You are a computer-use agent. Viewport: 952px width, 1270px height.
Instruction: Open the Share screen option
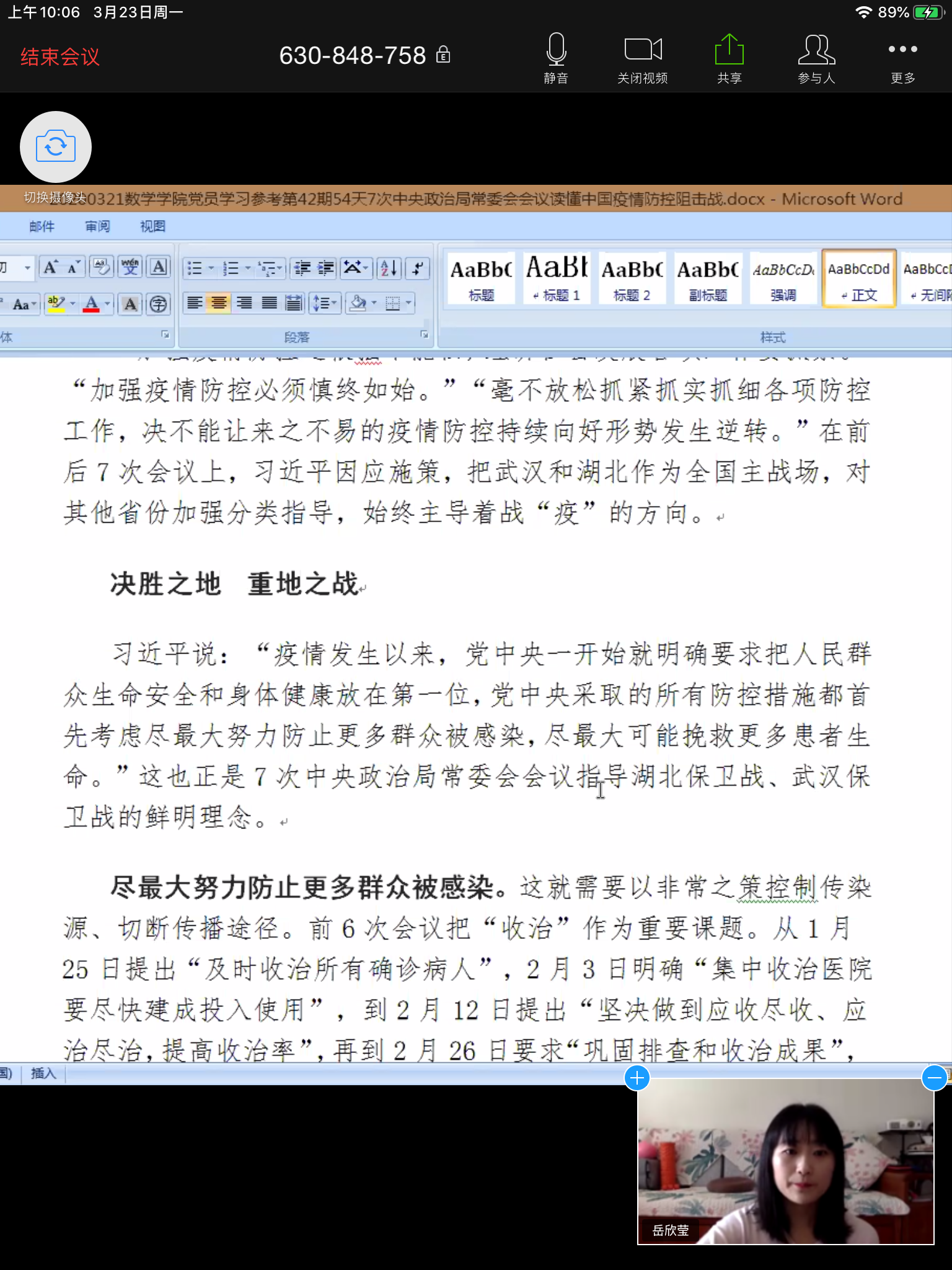click(x=729, y=58)
